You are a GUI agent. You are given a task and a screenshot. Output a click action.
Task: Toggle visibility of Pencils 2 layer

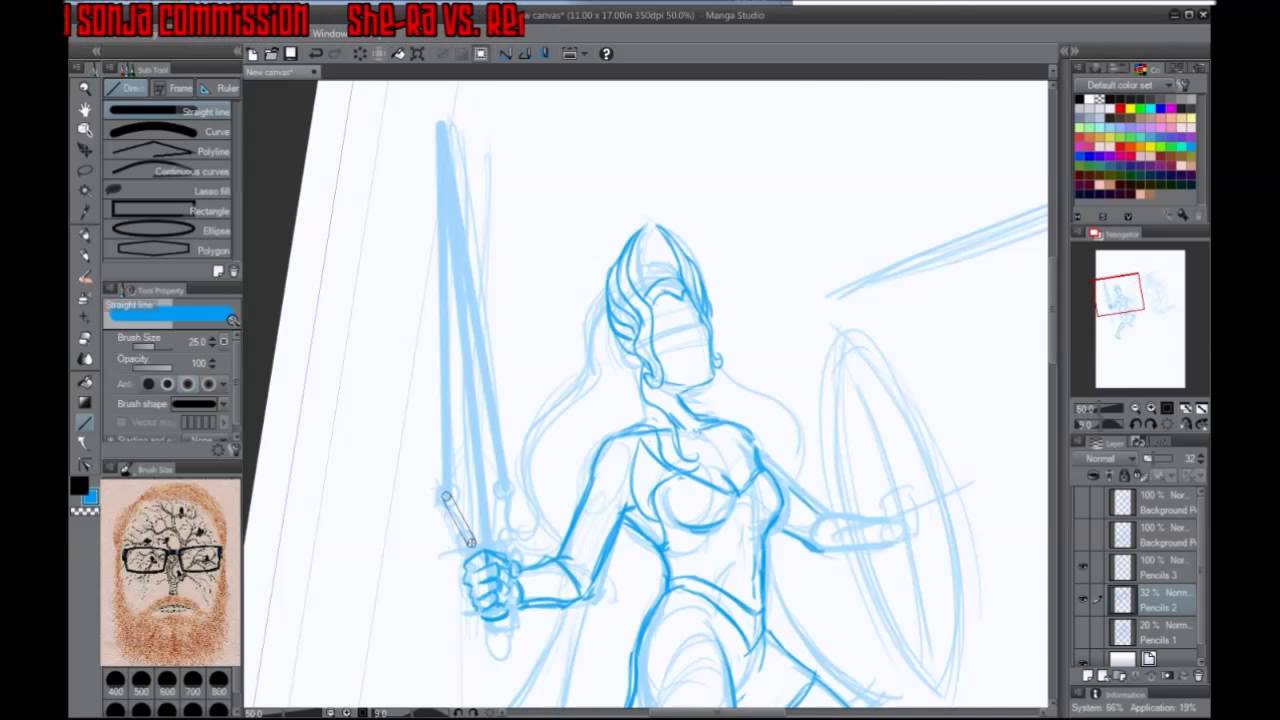1082,599
